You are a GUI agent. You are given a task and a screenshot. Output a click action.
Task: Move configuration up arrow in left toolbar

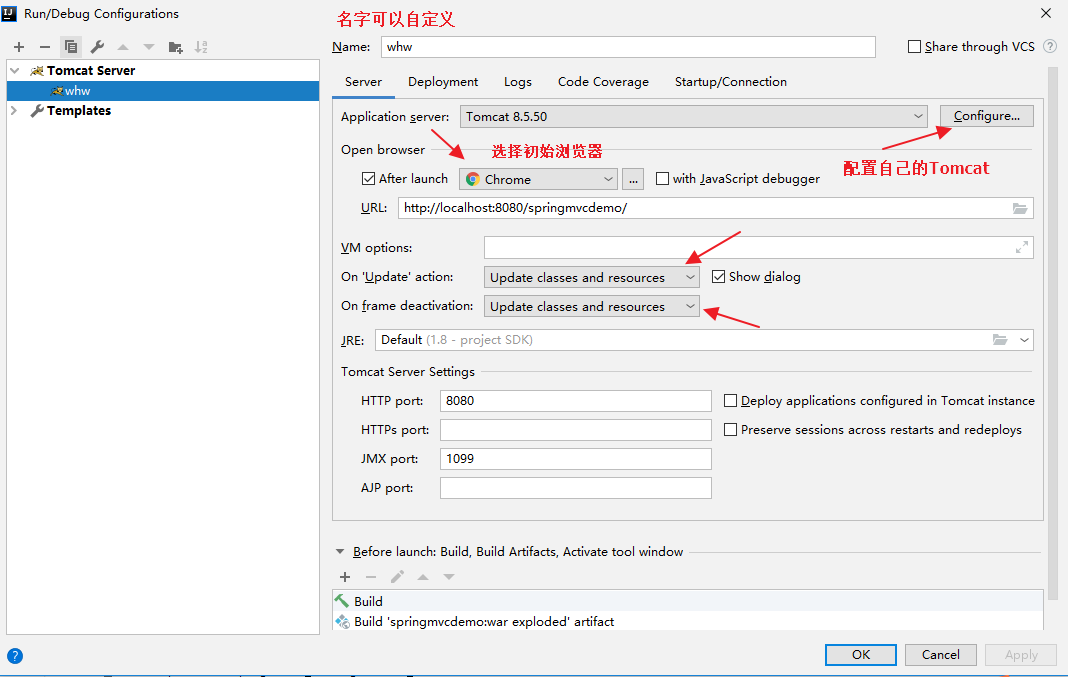pos(123,47)
